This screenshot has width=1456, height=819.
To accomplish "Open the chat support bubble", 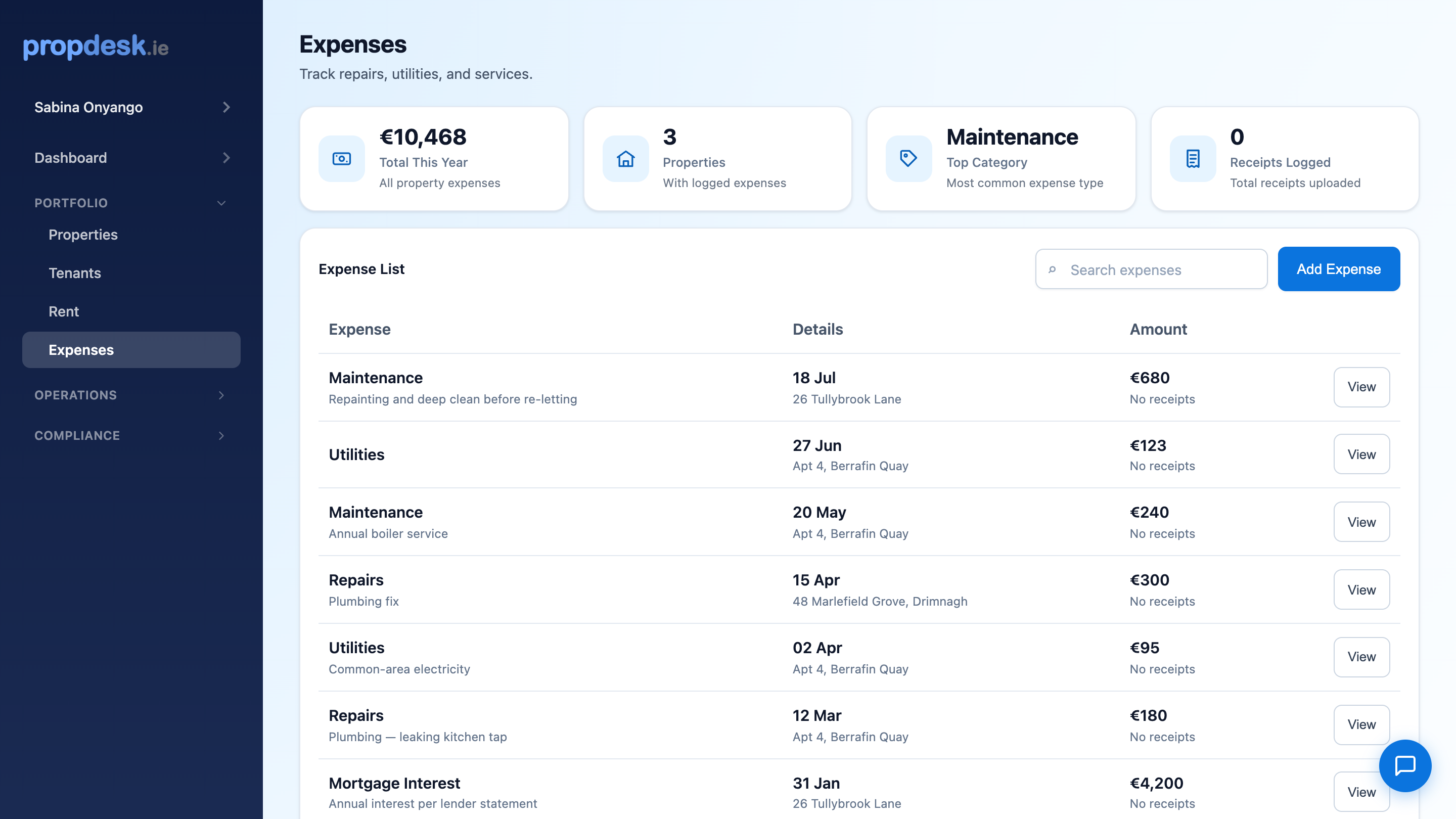I will (x=1404, y=765).
